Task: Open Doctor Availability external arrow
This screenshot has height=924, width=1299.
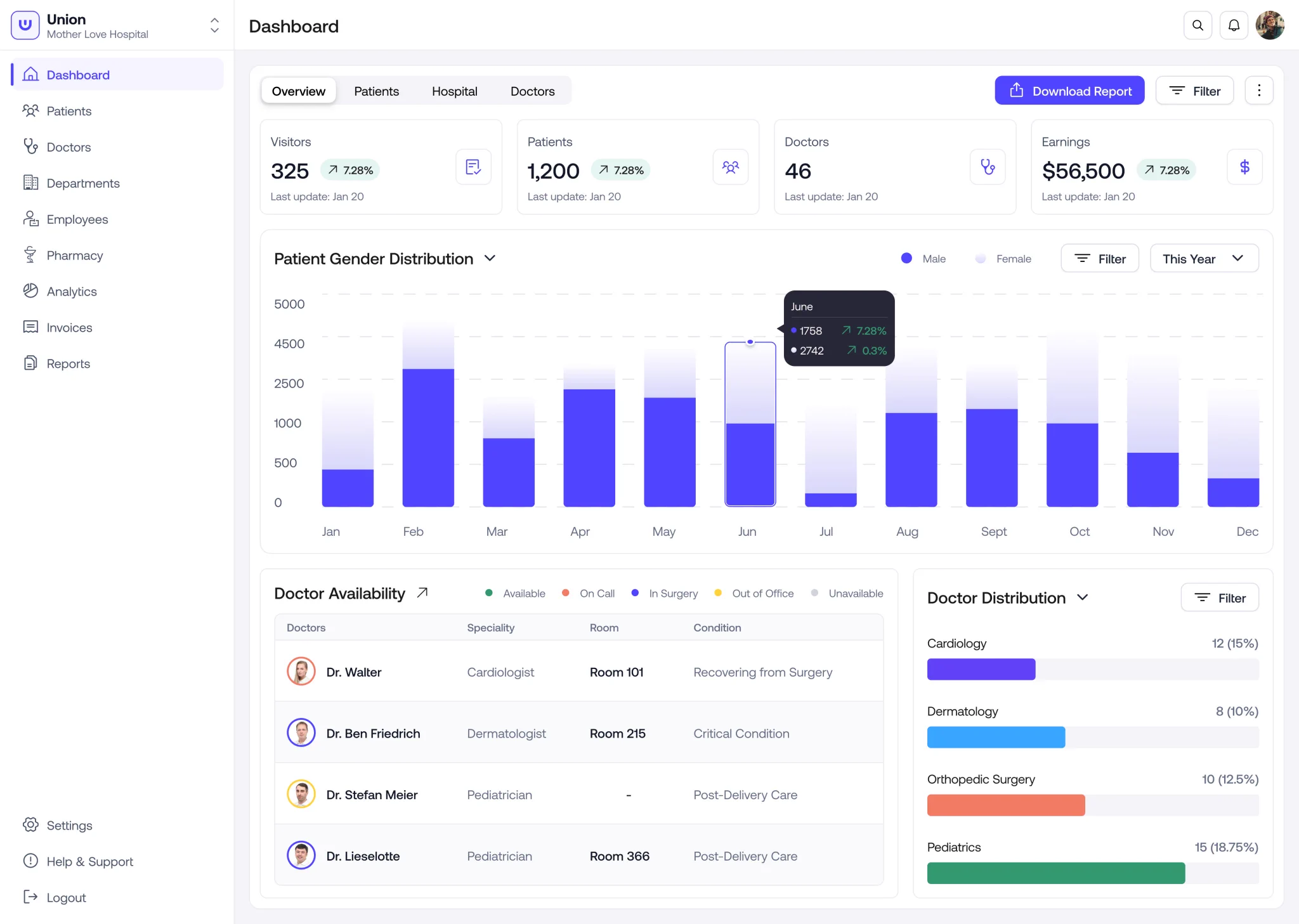Action: tap(422, 593)
